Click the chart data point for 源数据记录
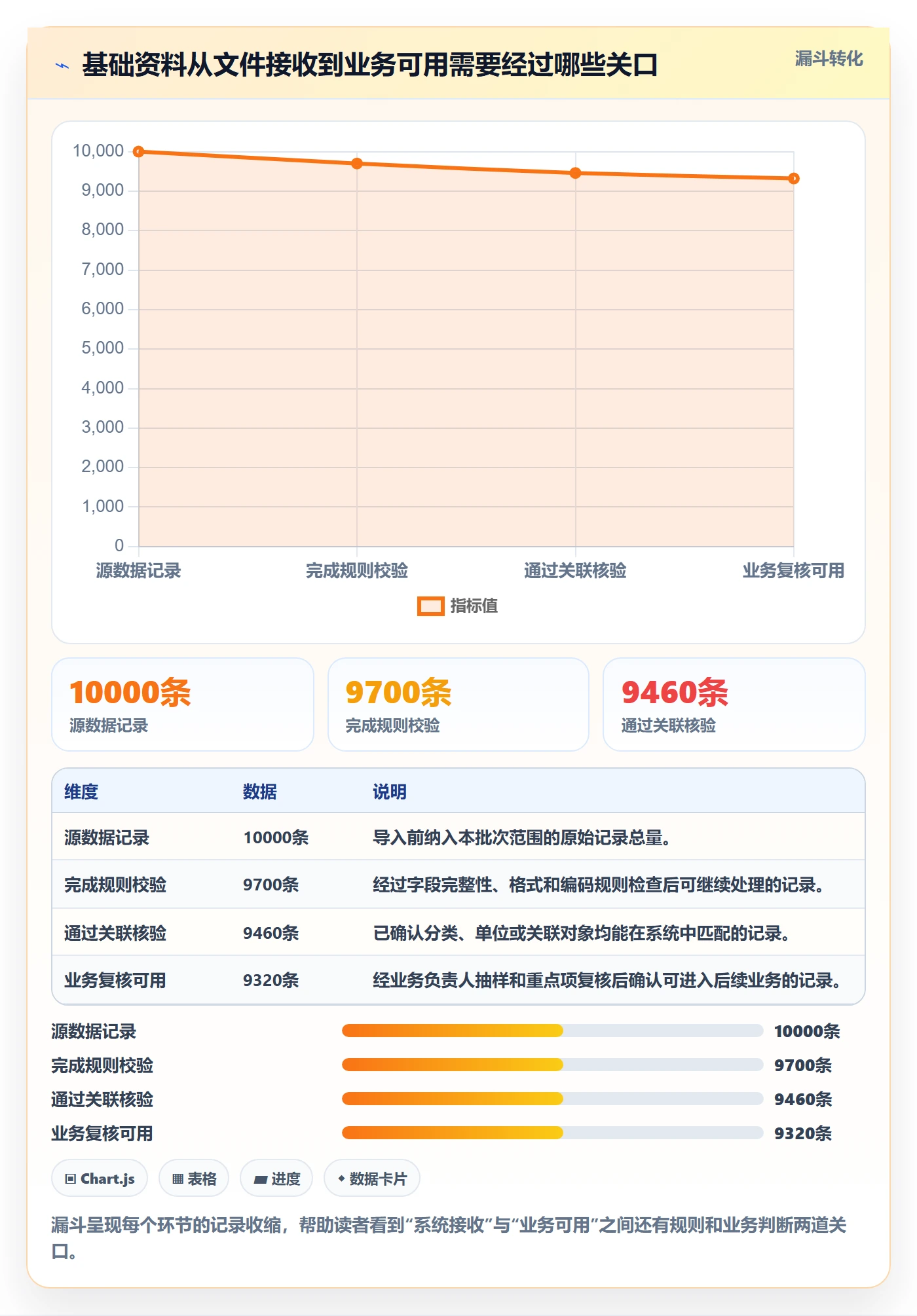 click(x=138, y=152)
